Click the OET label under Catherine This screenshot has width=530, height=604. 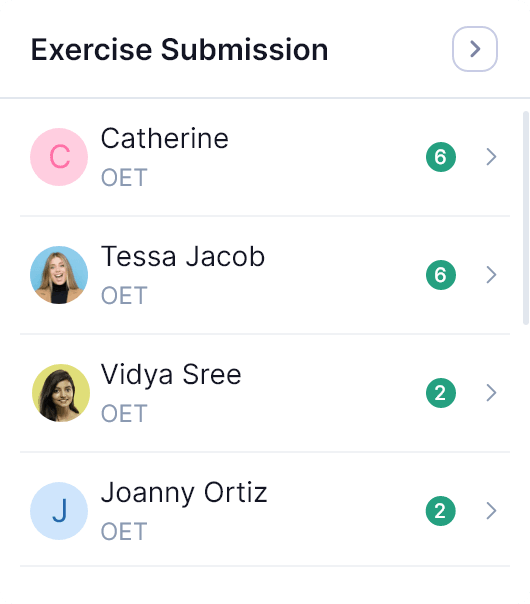click(x=124, y=178)
